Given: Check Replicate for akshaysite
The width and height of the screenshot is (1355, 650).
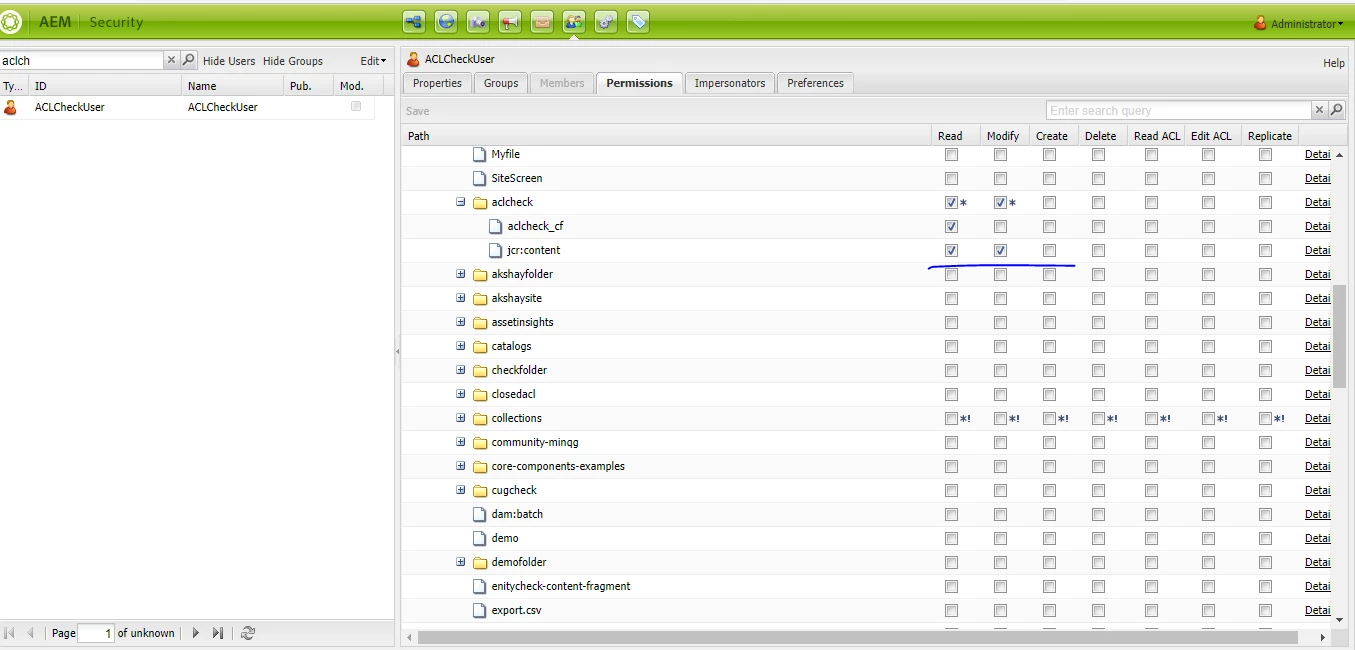Looking at the screenshot, I should point(1265,299).
